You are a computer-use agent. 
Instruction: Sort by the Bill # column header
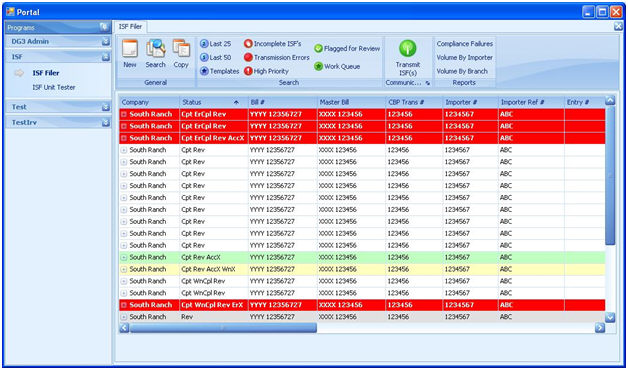283,103
